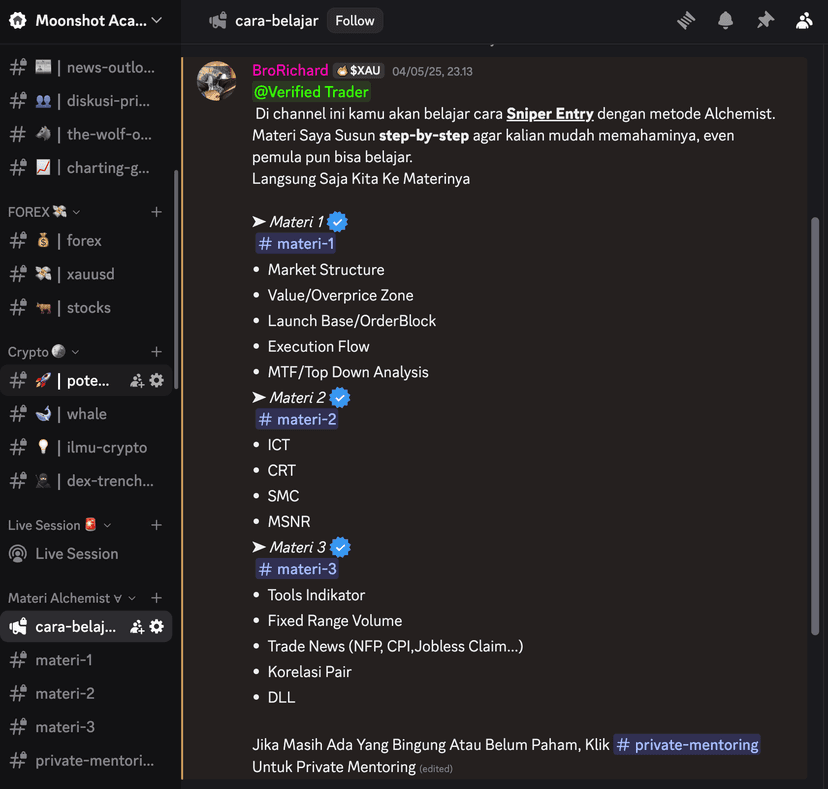Add channel in Live Session category
This screenshot has height=789, width=828.
tap(156, 525)
